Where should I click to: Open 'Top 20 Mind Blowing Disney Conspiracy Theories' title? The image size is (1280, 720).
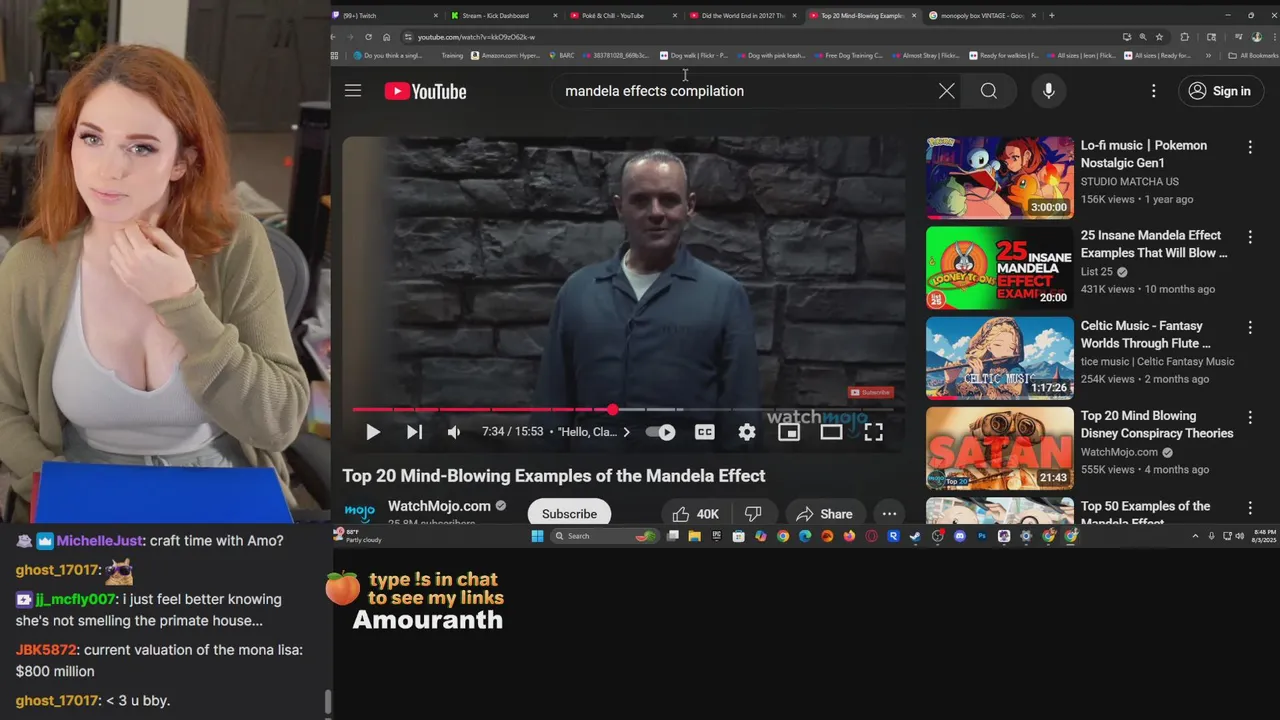(x=1157, y=424)
